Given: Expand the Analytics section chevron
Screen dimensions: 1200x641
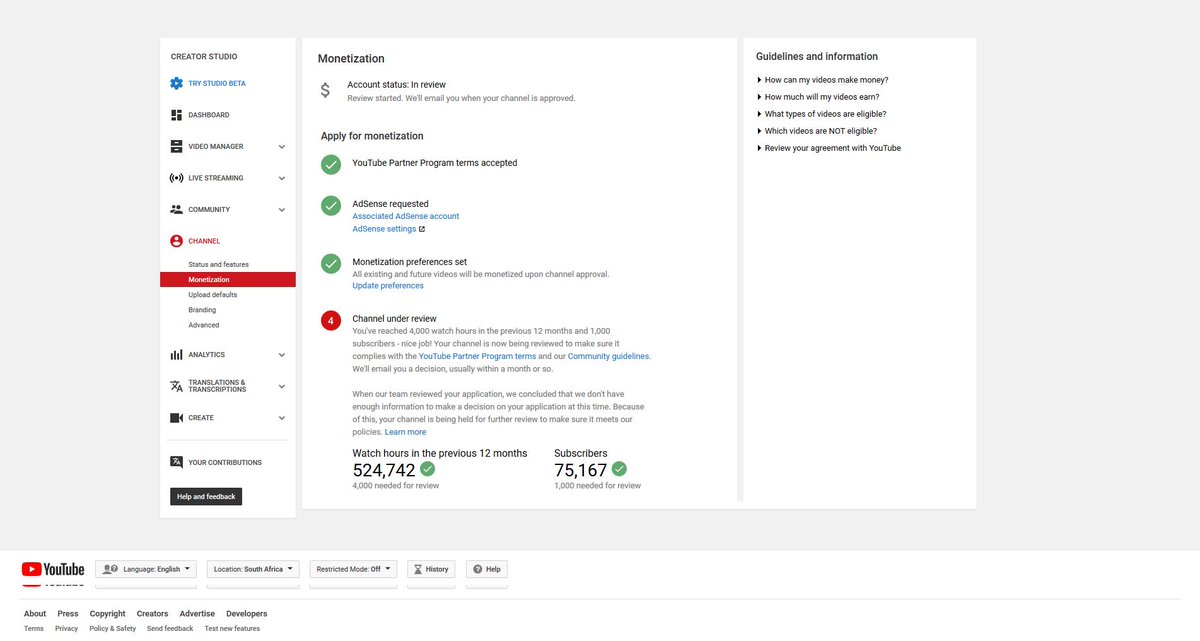Looking at the screenshot, I should [282, 355].
